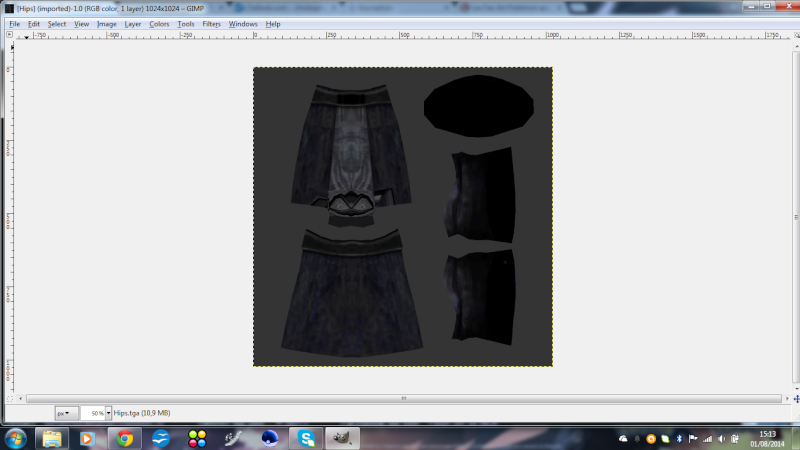800x450 pixels.
Task: Open the Edit menu
Action: (x=34, y=24)
